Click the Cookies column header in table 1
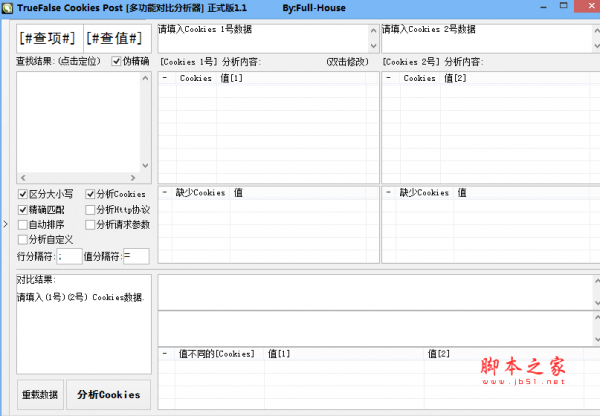 (x=196, y=78)
